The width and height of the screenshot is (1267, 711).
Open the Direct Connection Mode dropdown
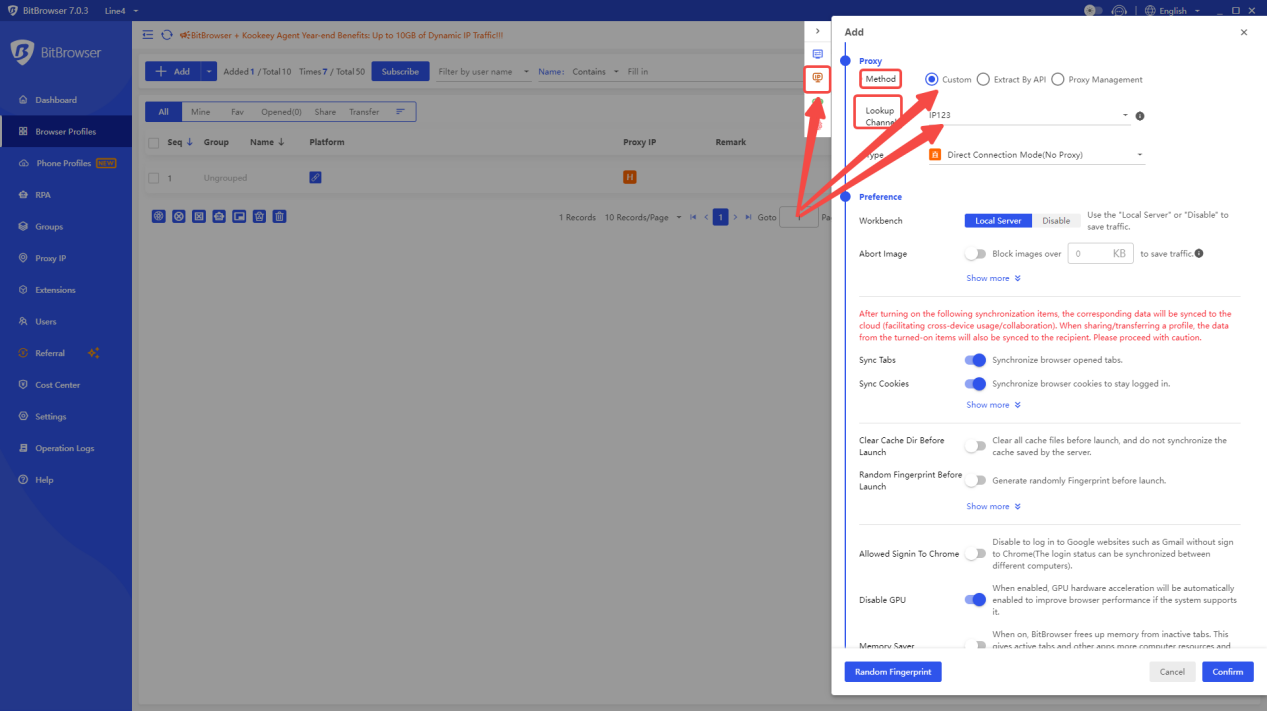pyautogui.click(x=1036, y=155)
